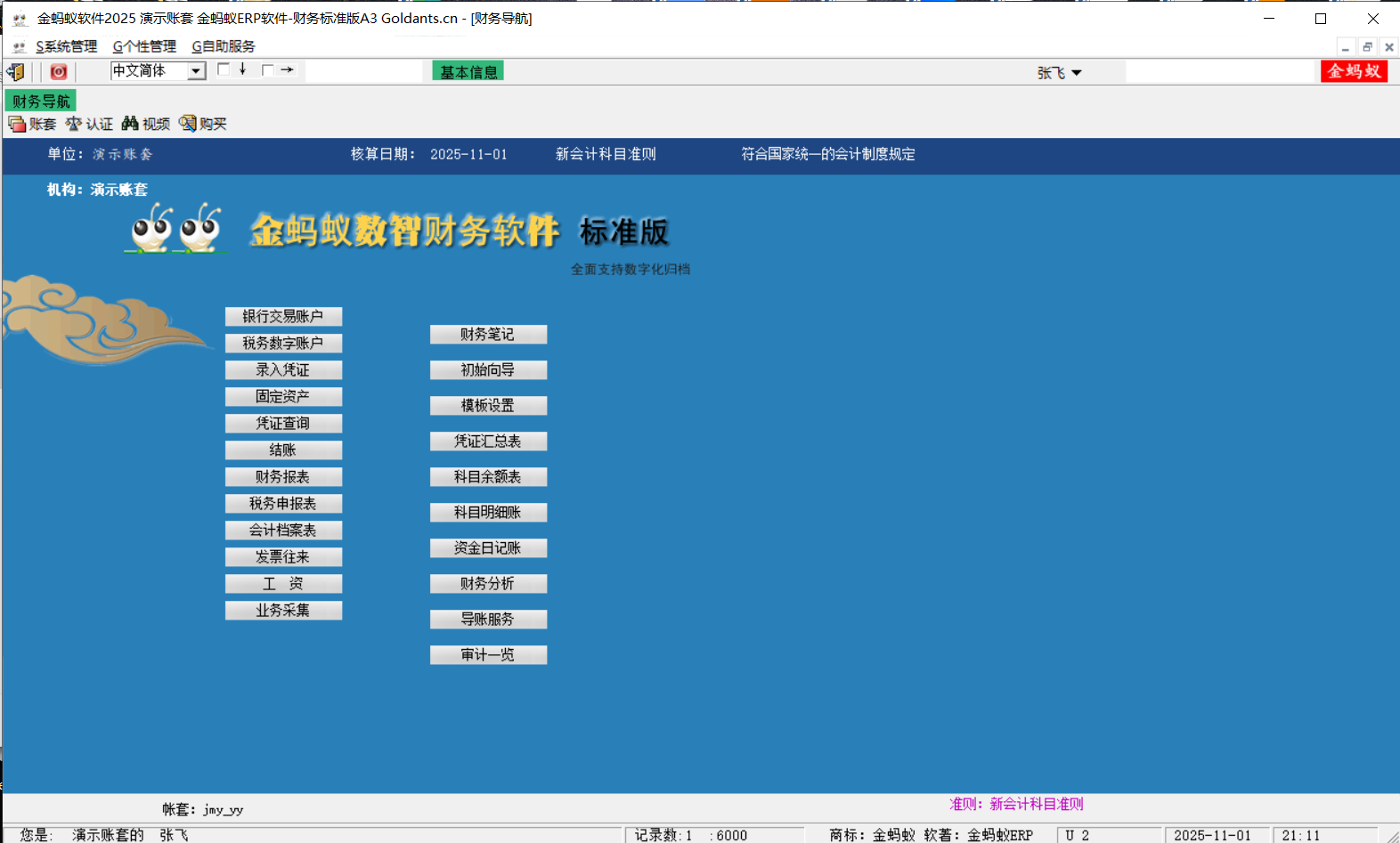The width and height of the screenshot is (1400, 843).
Task: Toggle the right-arrow checkbox
Action: (267, 69)
